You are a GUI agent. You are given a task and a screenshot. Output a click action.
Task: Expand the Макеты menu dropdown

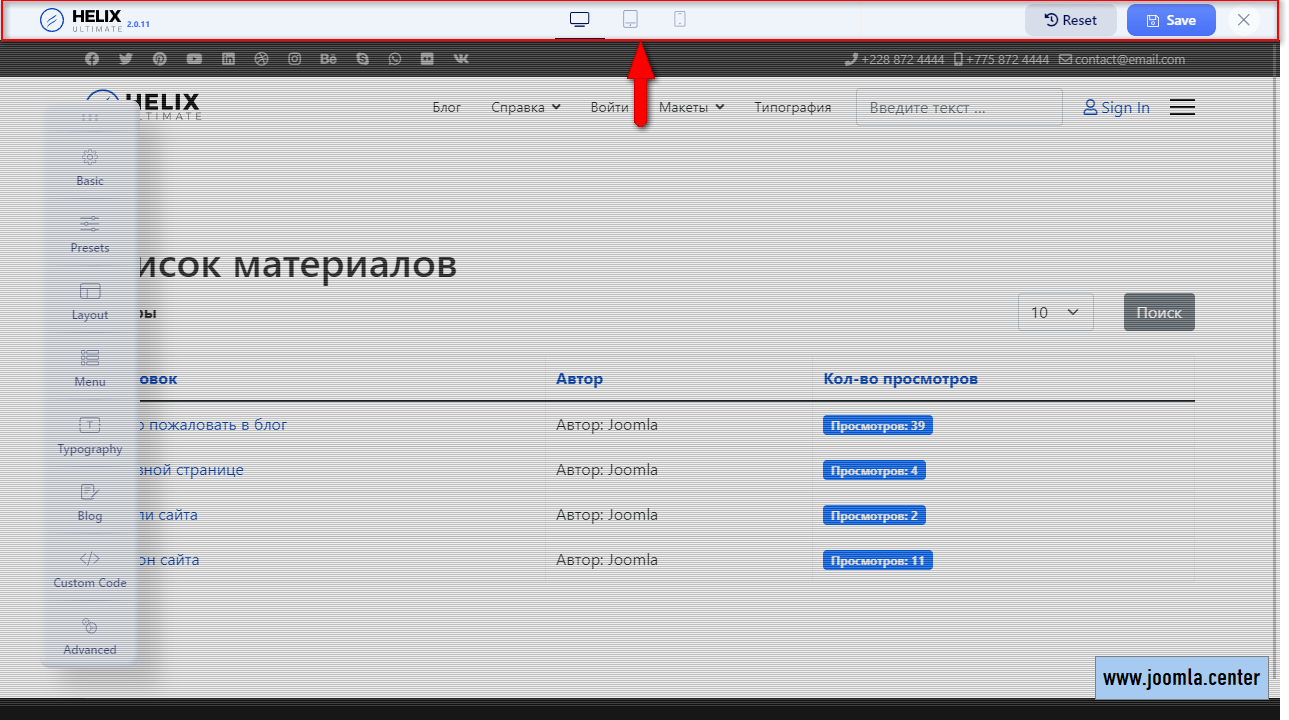[x=691, y=107]
